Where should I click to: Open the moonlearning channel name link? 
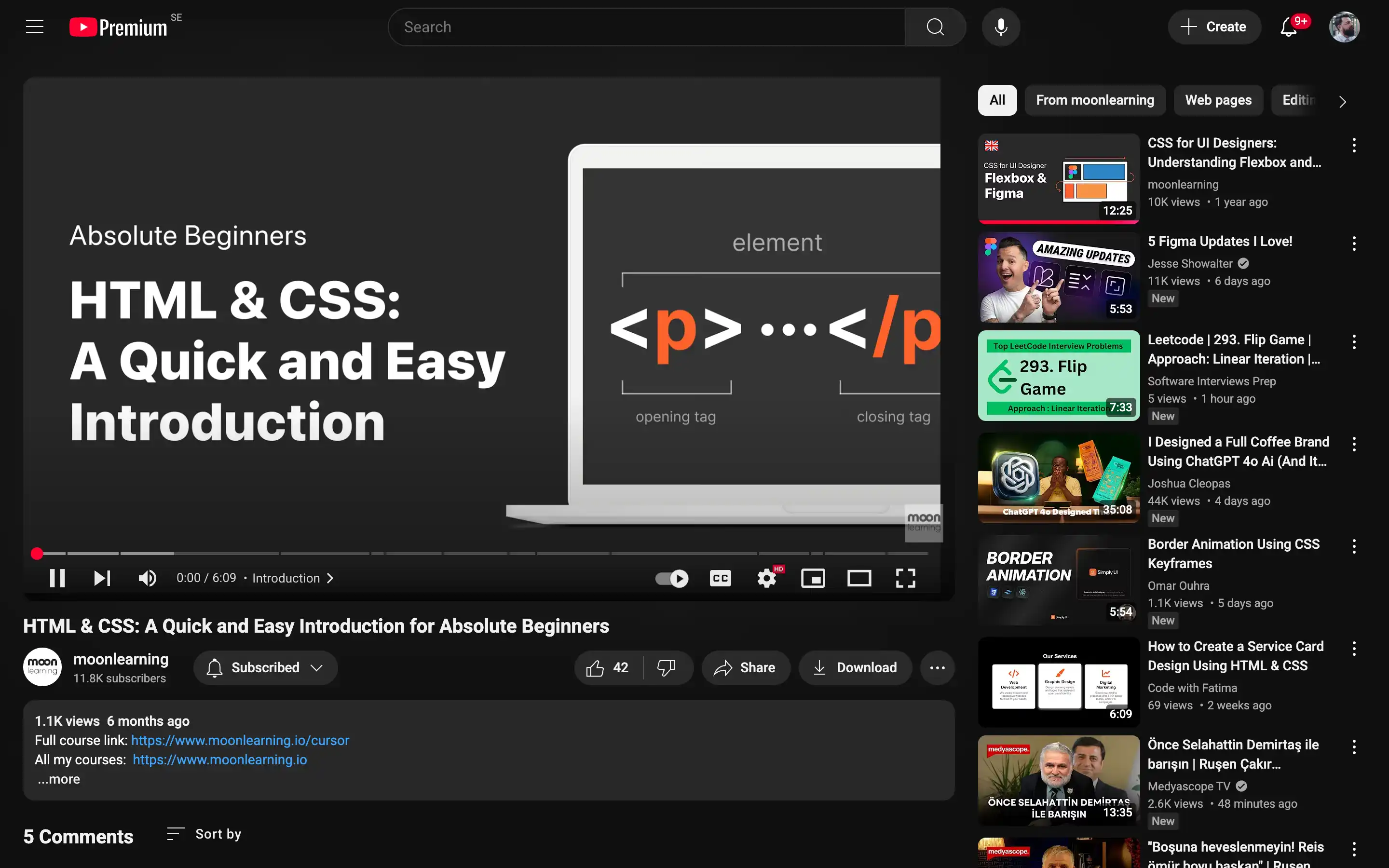point(121,659)
